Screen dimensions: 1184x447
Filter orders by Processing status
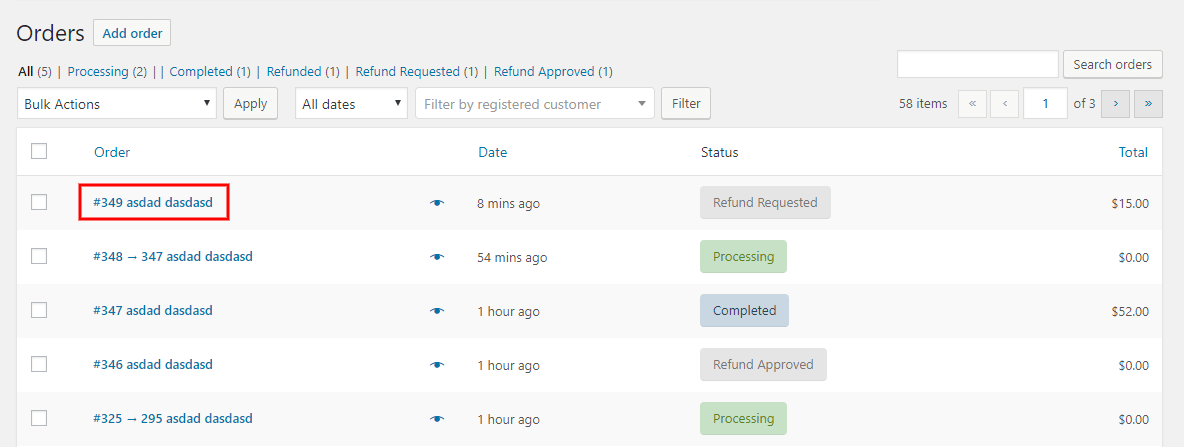(98, 72)
